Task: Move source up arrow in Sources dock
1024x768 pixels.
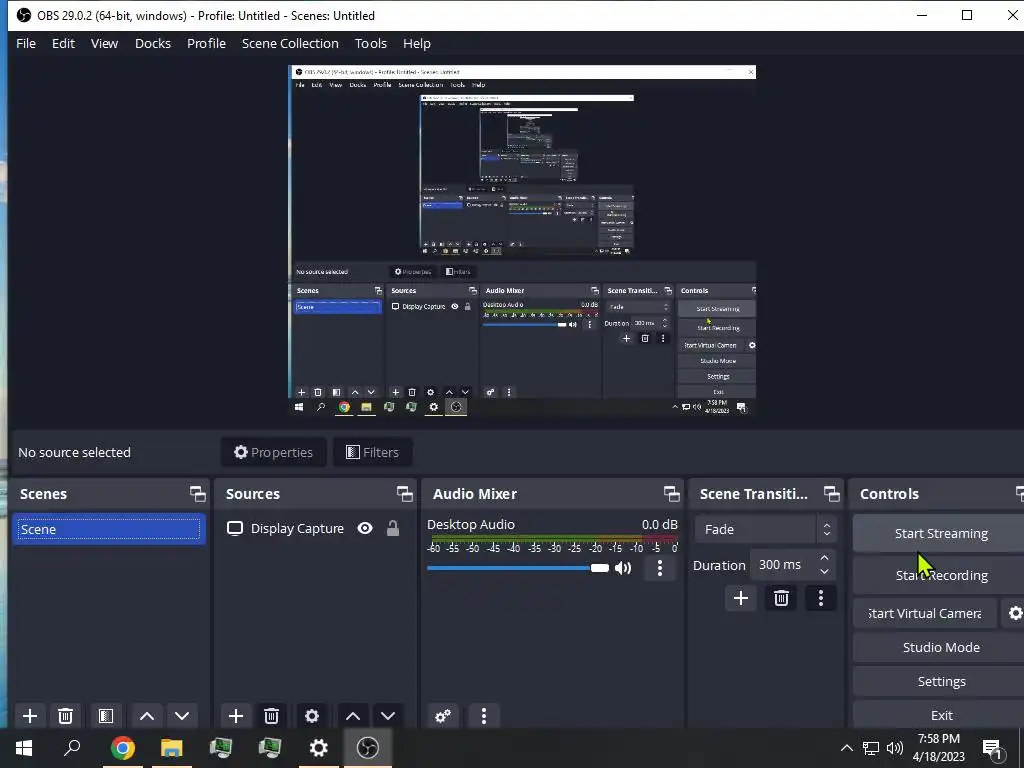Action: pyautogui.click(x=353, y=716)
